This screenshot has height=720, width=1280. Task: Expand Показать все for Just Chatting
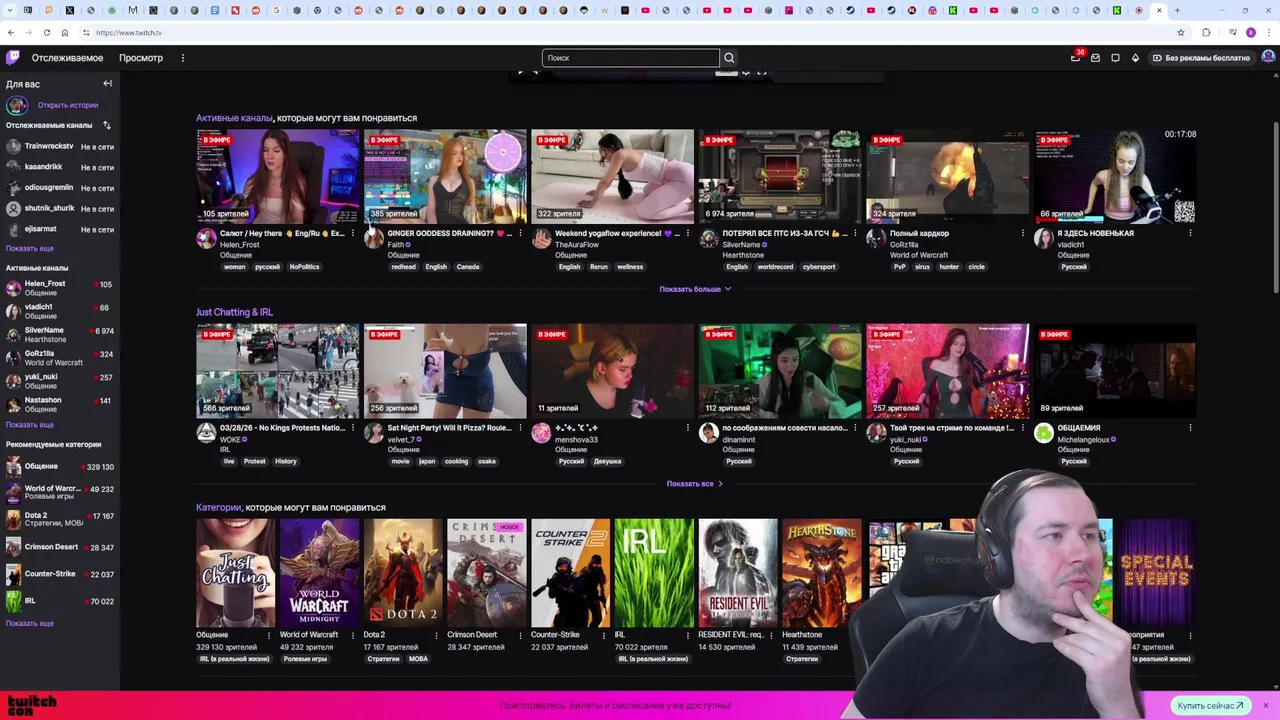pyautogui.click(x=695, y=484)
